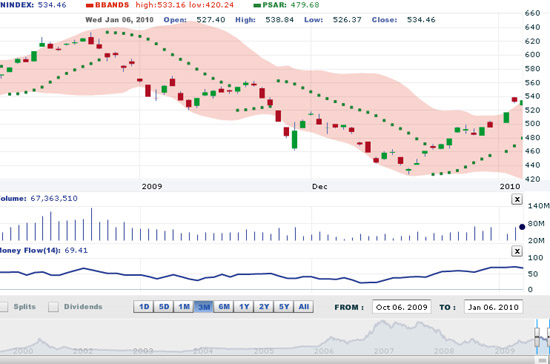Click the Open value '527.40'
This screenshot has height=364, width=550.
pyautogui.click(x=210, y=20)
